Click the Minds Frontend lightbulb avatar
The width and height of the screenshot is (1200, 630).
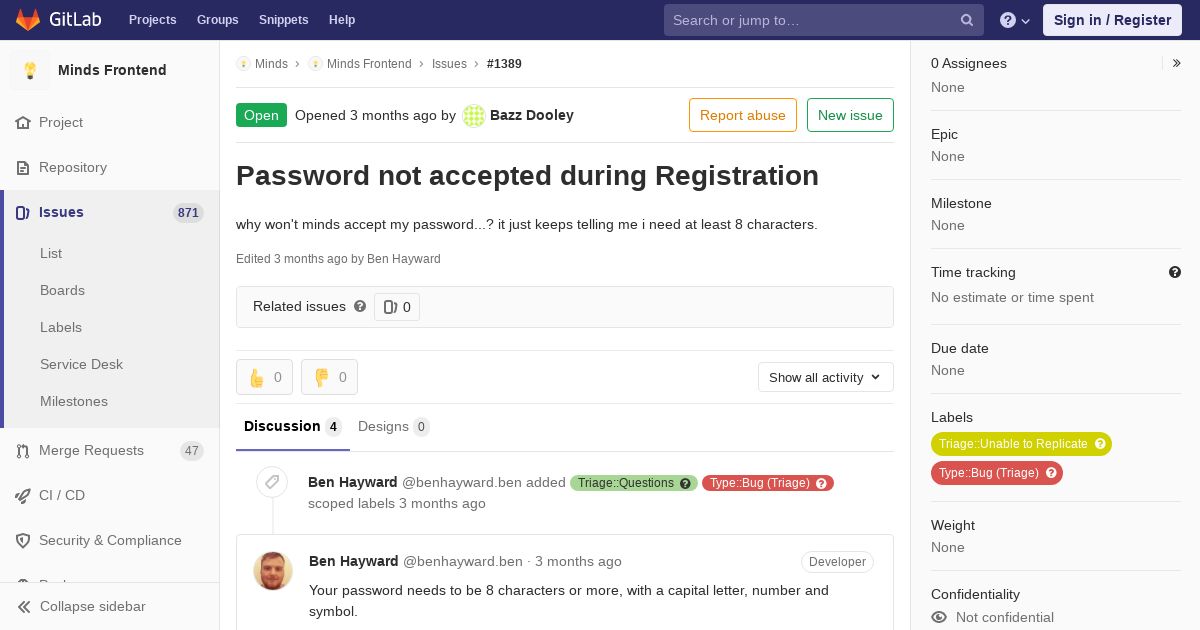pyautogui.click(x=30, y=70)
